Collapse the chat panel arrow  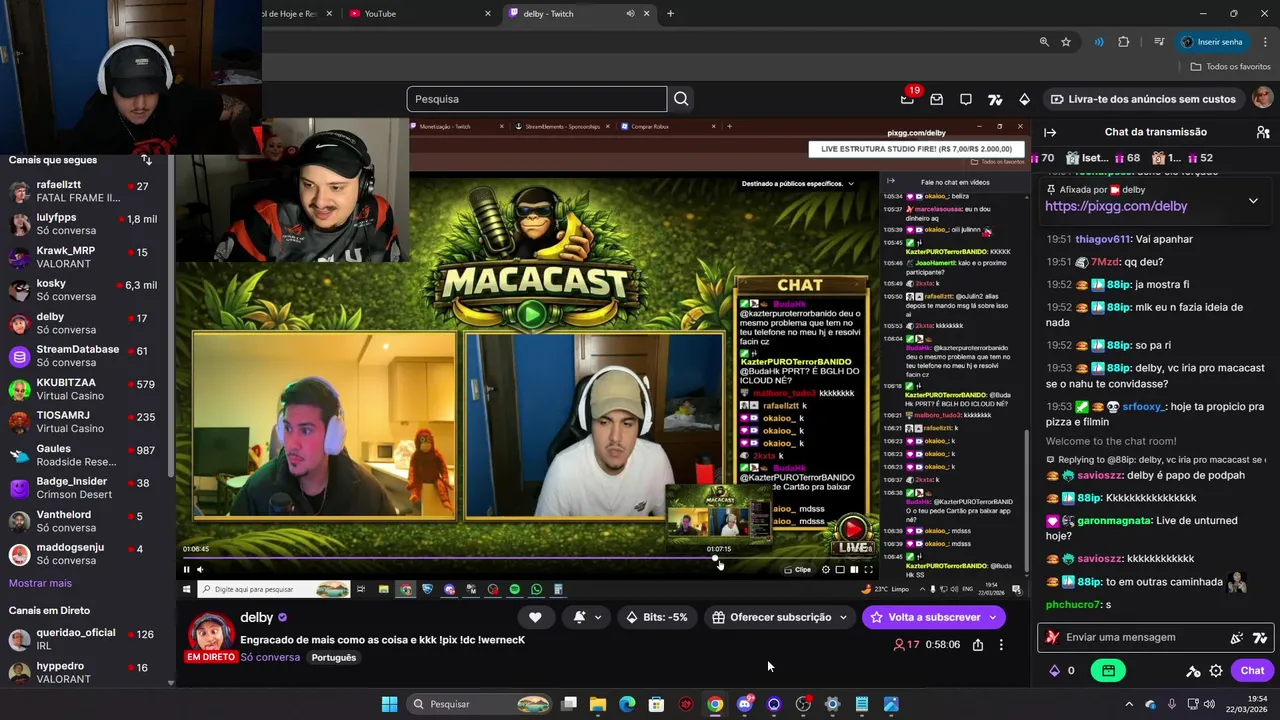[x=1050, y=132]
